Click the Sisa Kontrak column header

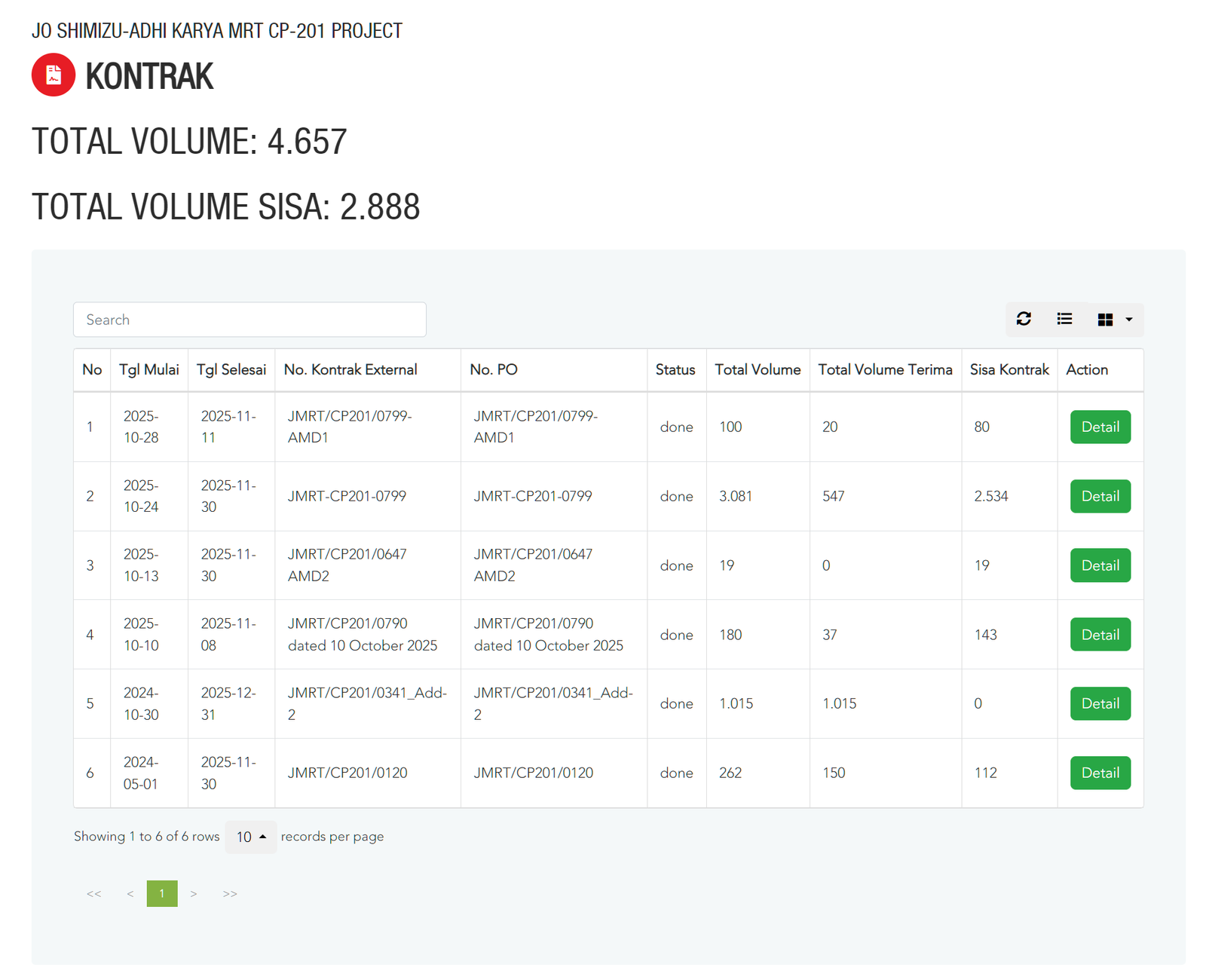point(1009,369)
